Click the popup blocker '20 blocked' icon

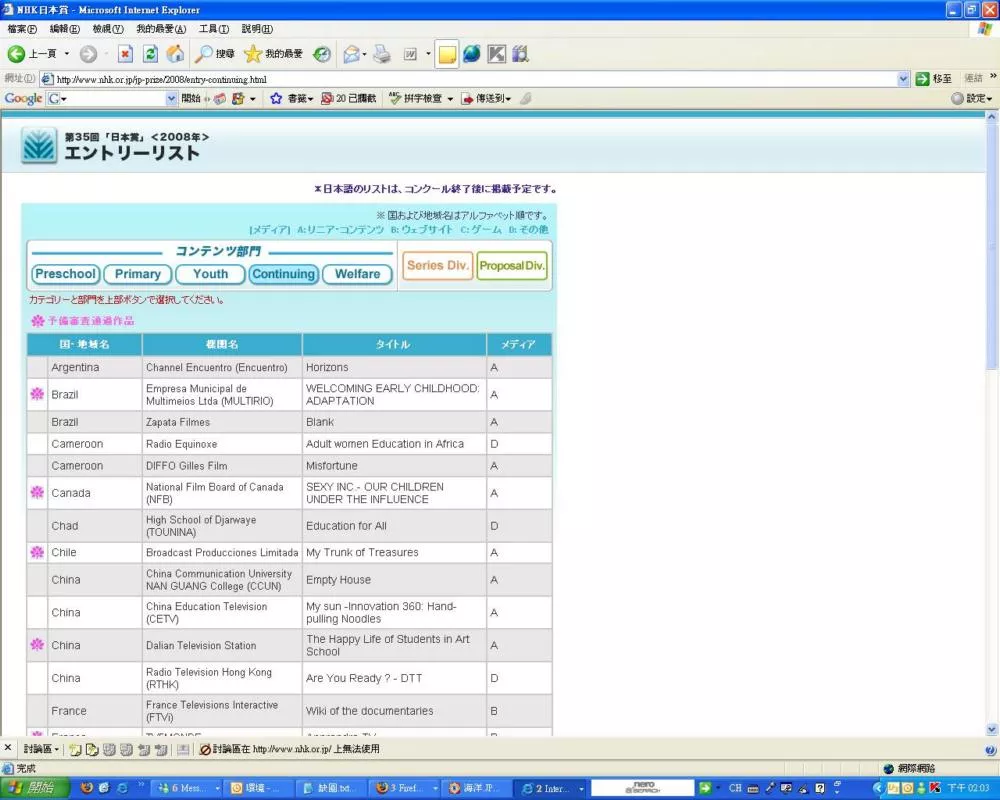[327, 98]
